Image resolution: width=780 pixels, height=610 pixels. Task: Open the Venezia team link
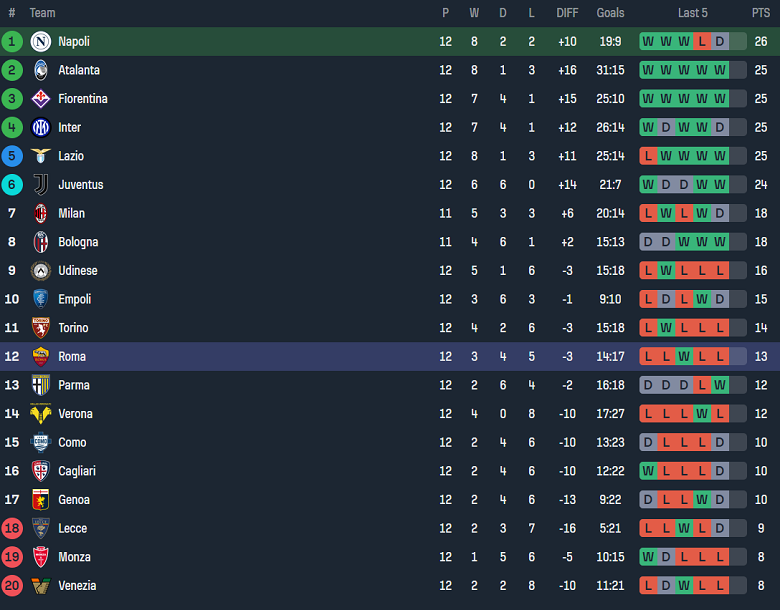[x=77, y=586]
